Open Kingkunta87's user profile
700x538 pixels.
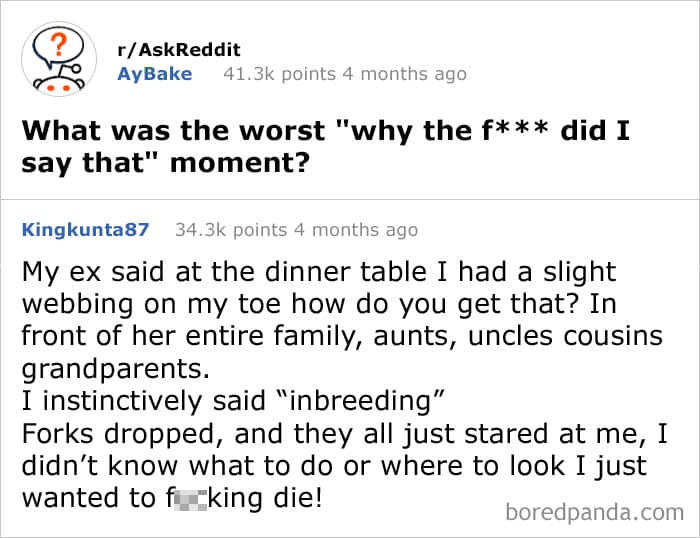tap(85, 230)
